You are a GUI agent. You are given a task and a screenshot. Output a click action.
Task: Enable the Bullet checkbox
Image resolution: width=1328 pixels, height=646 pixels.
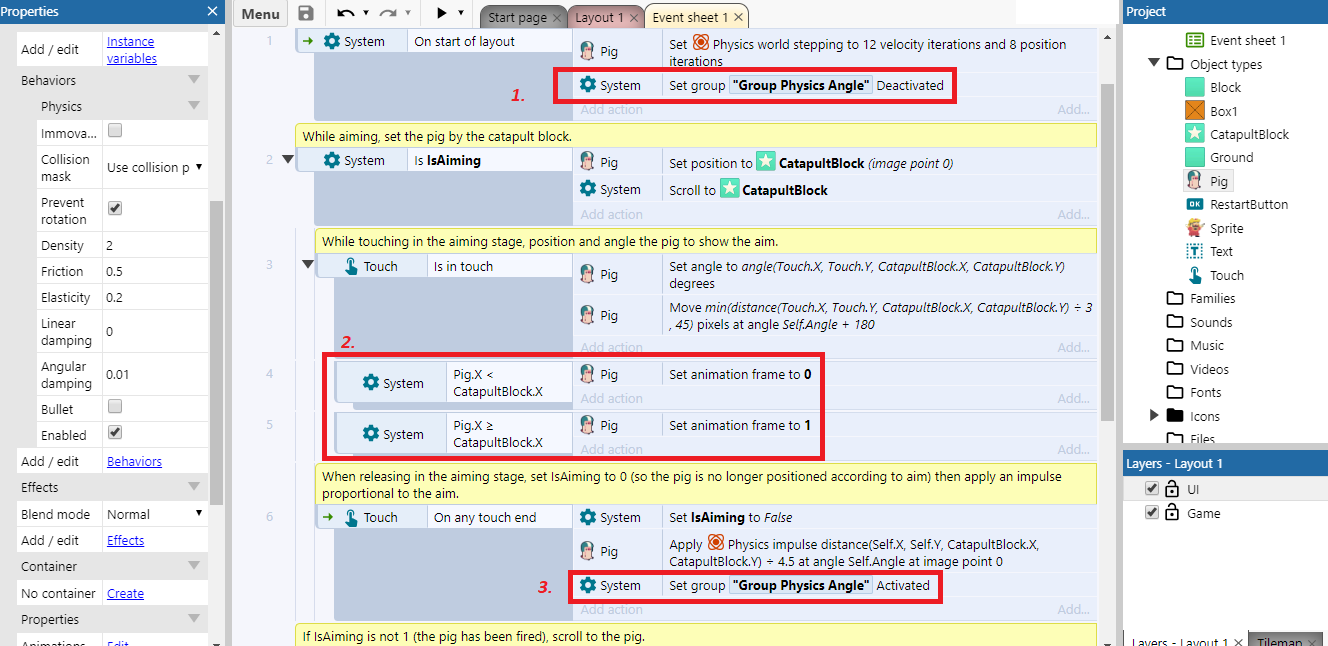point(115,407)
